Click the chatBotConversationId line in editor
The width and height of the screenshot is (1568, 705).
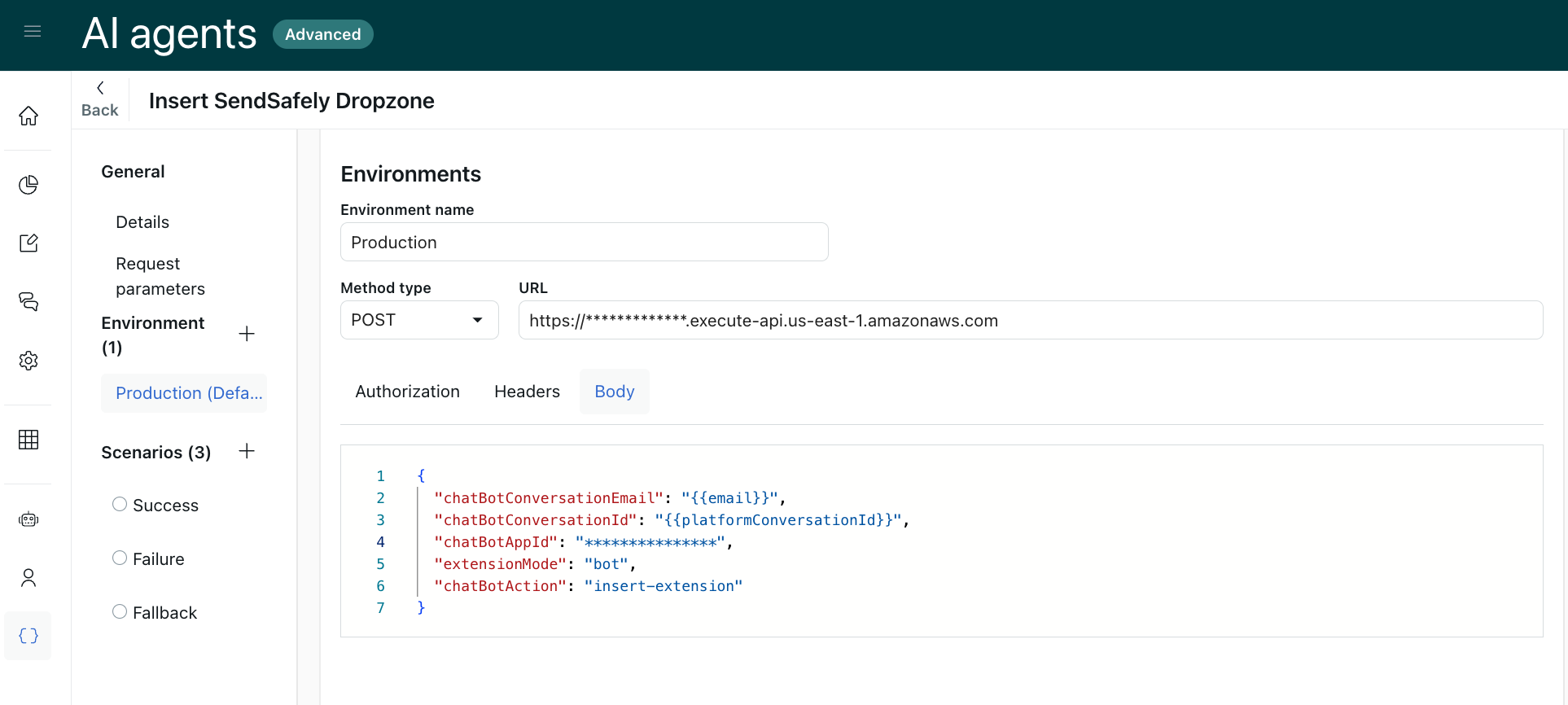pyautogui.click(x=672, y=520)
